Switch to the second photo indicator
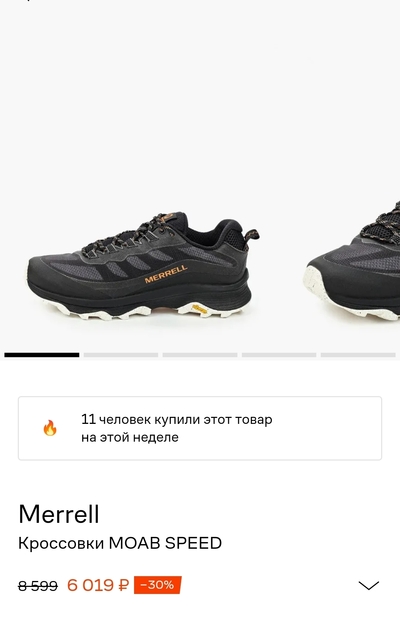This screenshot has height=621, width=400. 121,355
